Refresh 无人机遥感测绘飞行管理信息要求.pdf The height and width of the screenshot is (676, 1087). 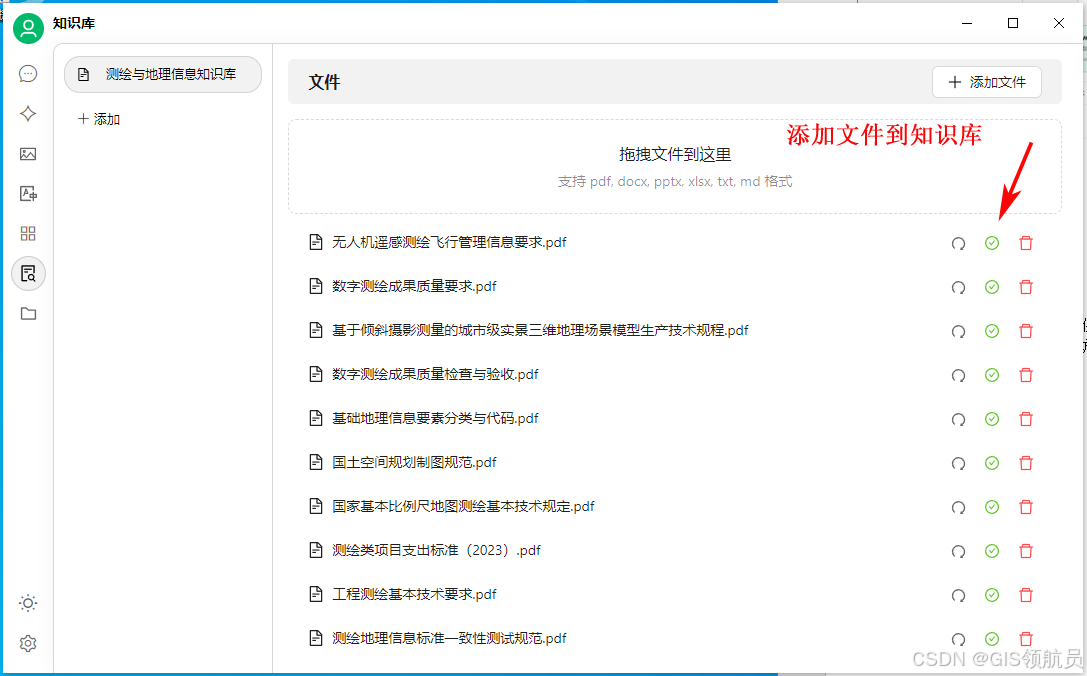point(958,243)
